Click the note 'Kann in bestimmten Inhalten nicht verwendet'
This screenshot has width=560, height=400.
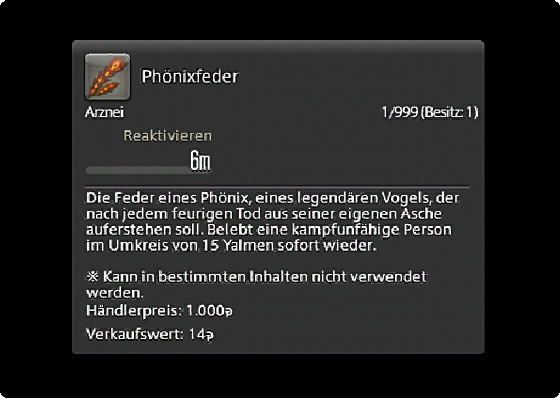265,276
